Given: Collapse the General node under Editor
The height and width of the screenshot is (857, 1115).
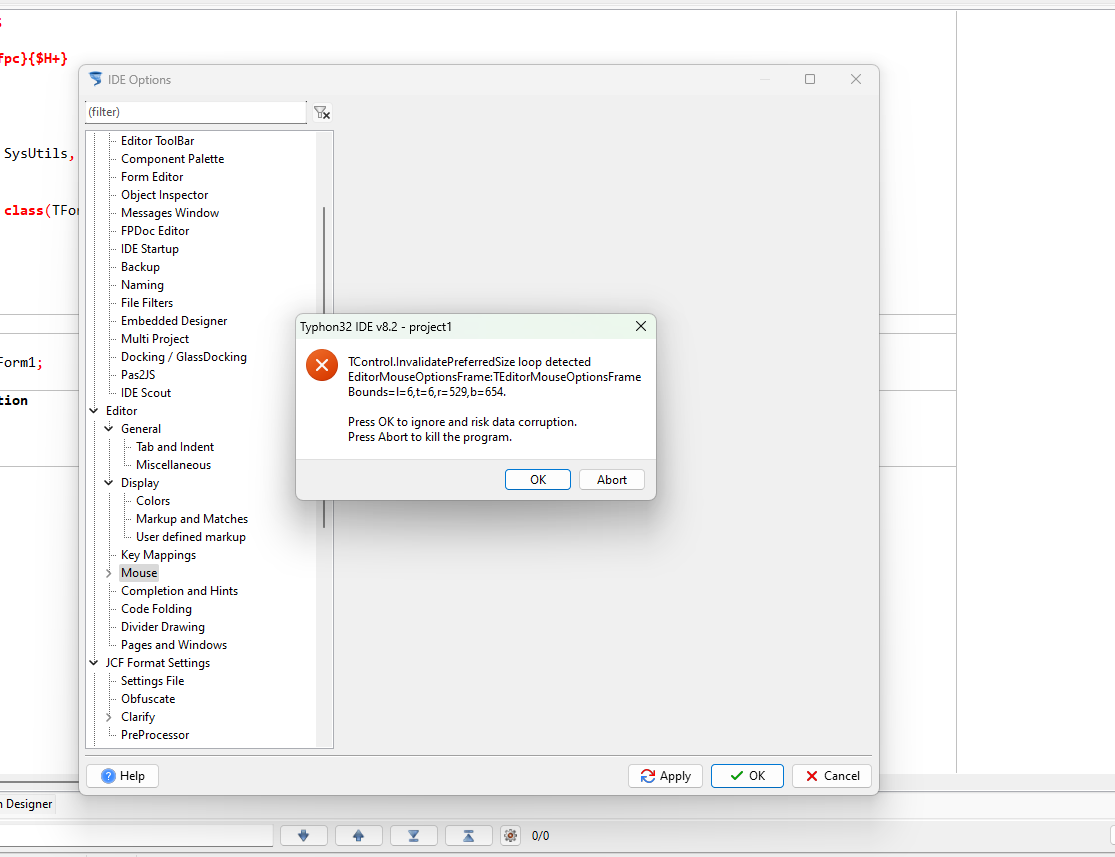Looking at the screenshot, I should tap(109, 428).
